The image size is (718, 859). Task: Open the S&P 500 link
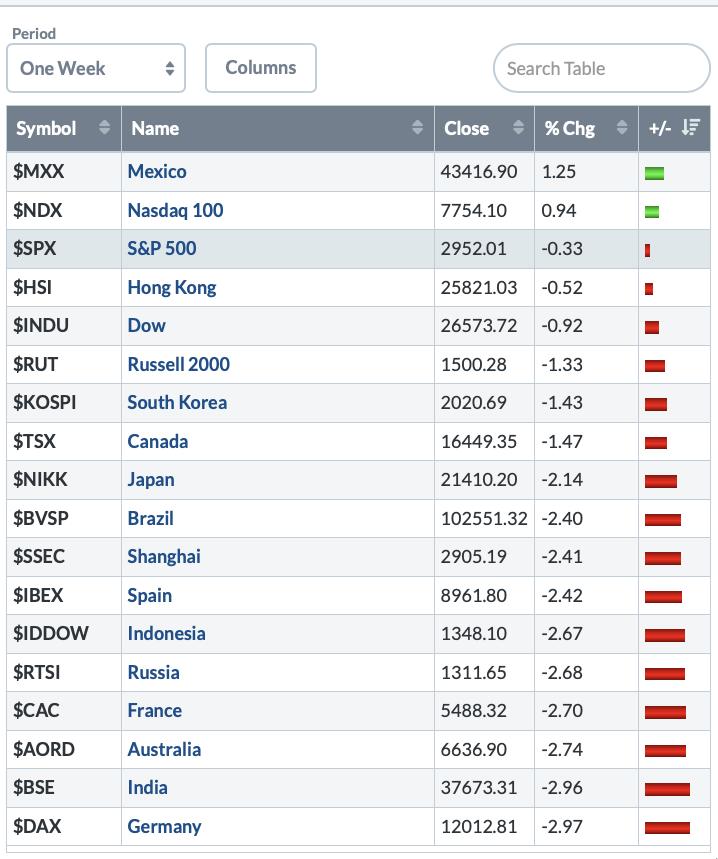[x=161, y=248]
